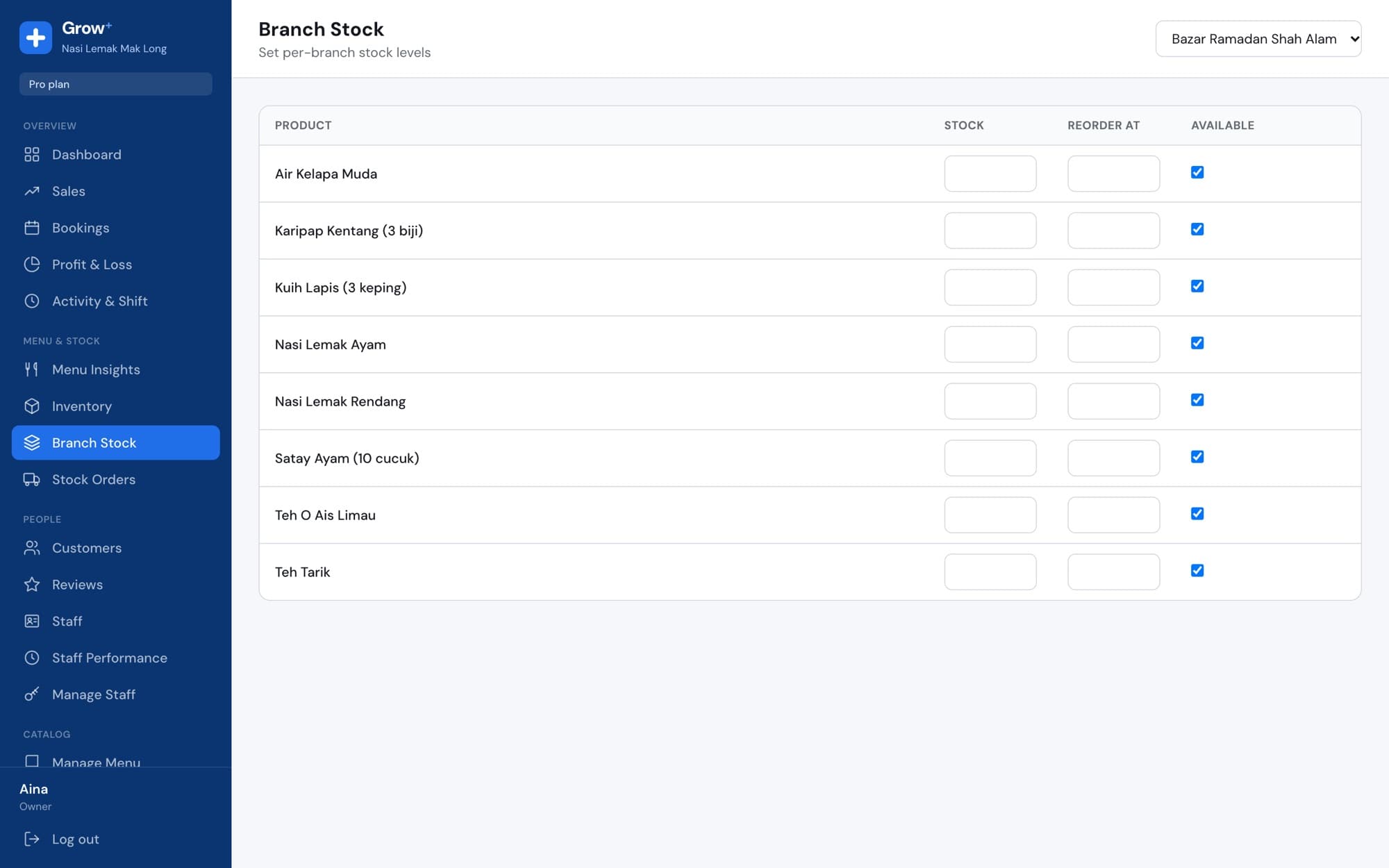The width and height of the screenshot is (1389, 868).
Task: Uncheck Available for Karipap Kentang
Action: pos(1197,229)
